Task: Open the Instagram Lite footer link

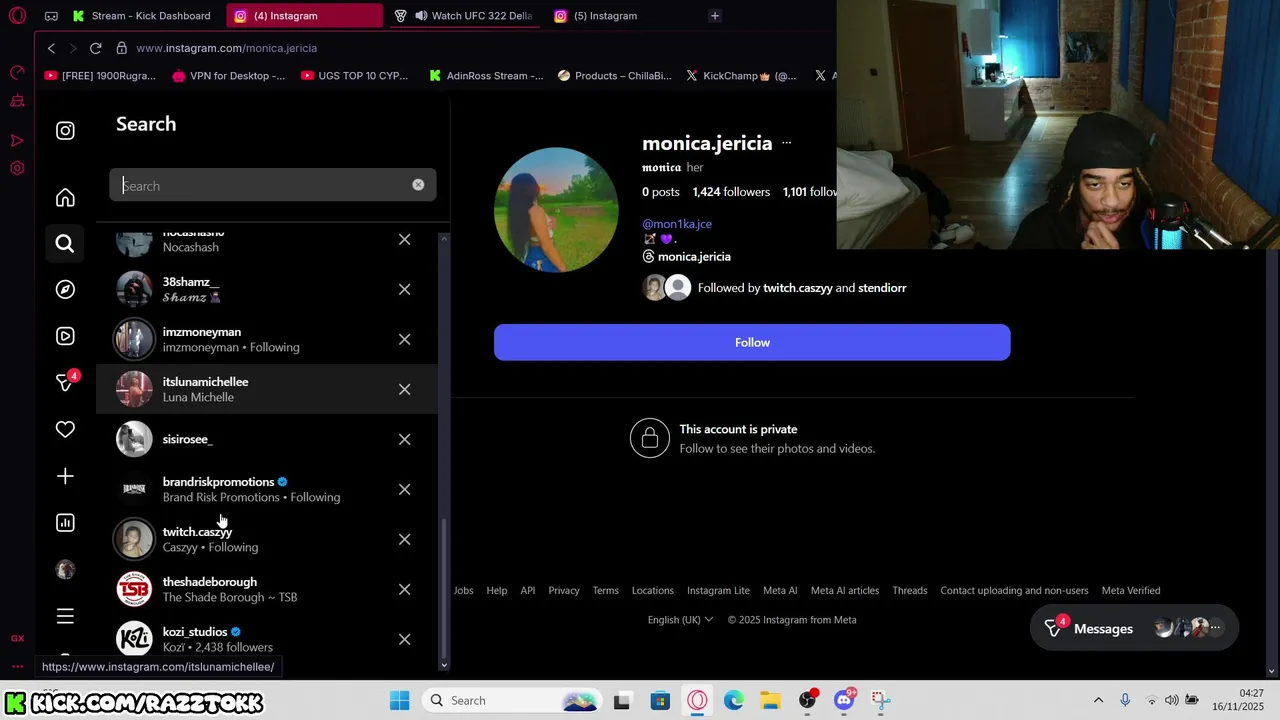Action: (x=718, y=591)
